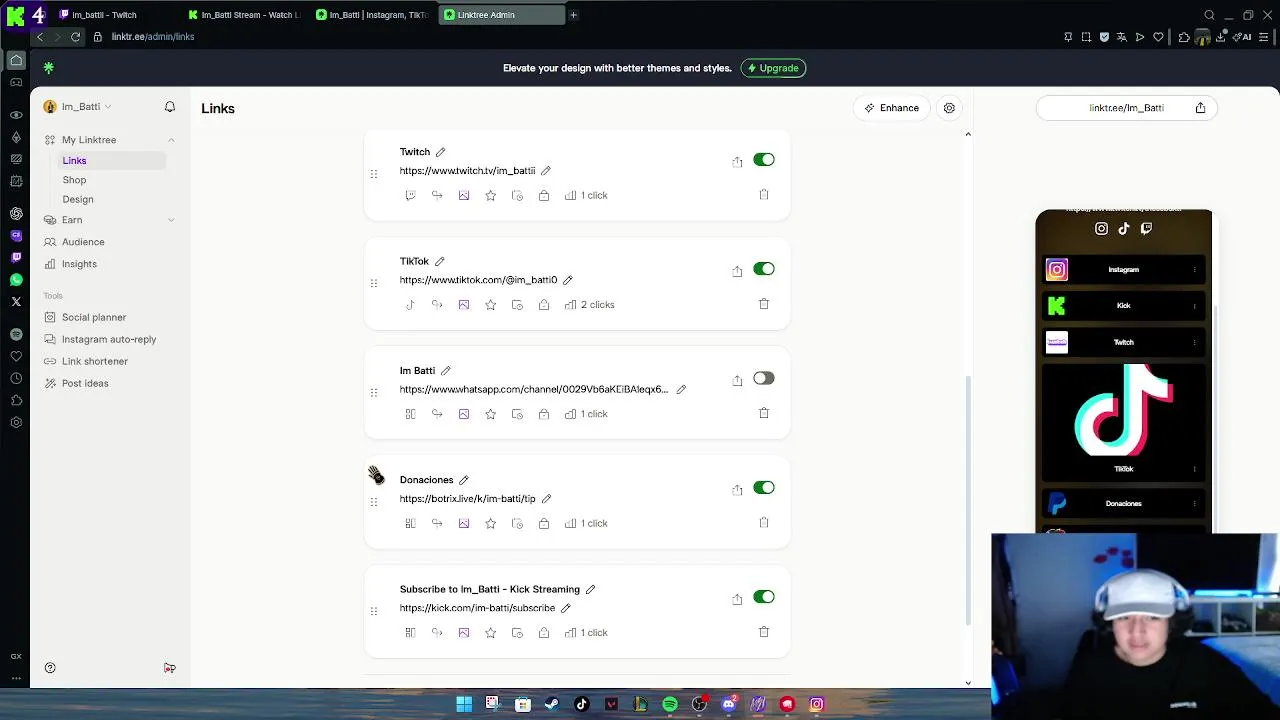Viewport: 1280px width, 720px height.
Task: Open Shop in the sidebar
Action: click(74, 180)
